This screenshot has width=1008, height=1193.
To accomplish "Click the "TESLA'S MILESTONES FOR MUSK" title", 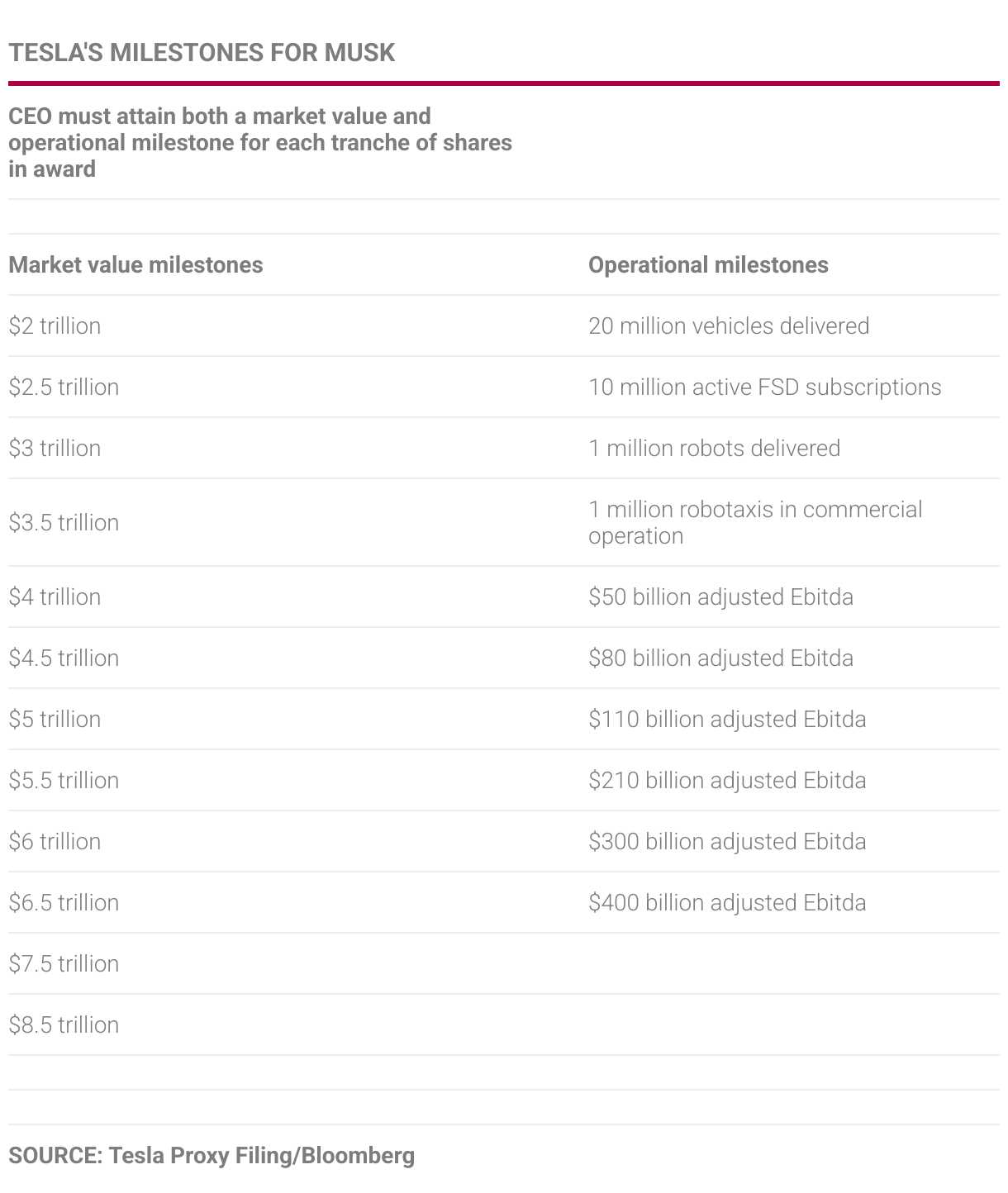I will pyautogui.click(x=202, y=53).
